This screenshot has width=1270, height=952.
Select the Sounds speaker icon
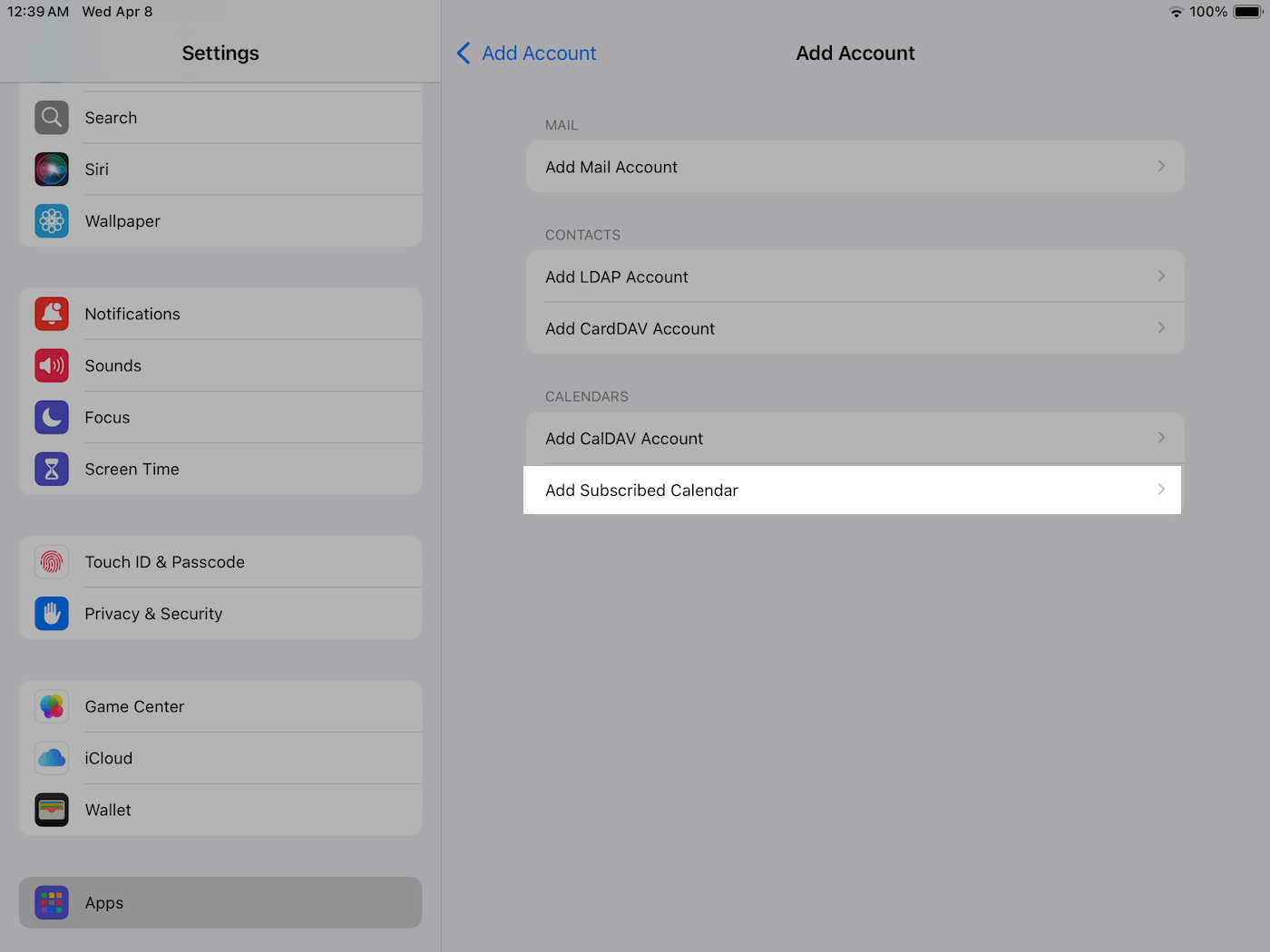52,365
